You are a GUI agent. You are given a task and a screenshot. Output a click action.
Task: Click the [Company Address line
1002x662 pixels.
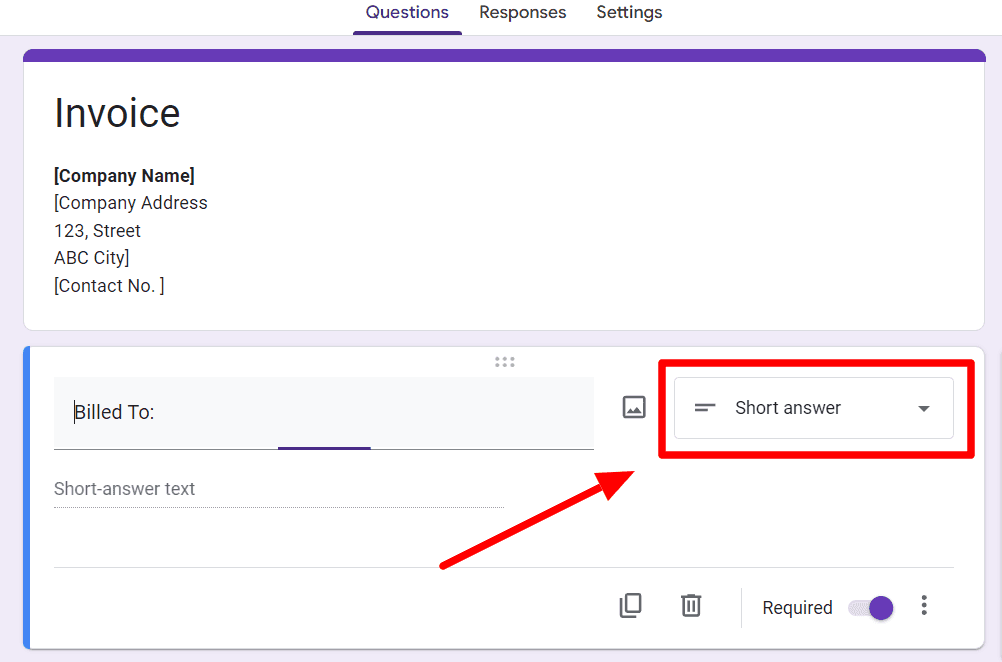[x=130, y=203]
